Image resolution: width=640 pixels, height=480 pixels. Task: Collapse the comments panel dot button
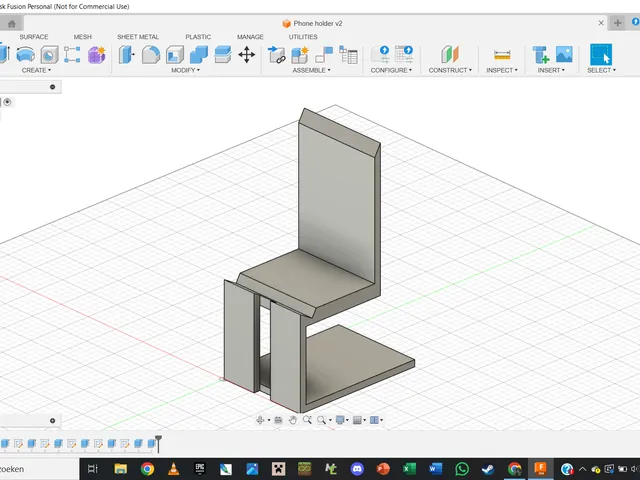[x=52, y=421]
